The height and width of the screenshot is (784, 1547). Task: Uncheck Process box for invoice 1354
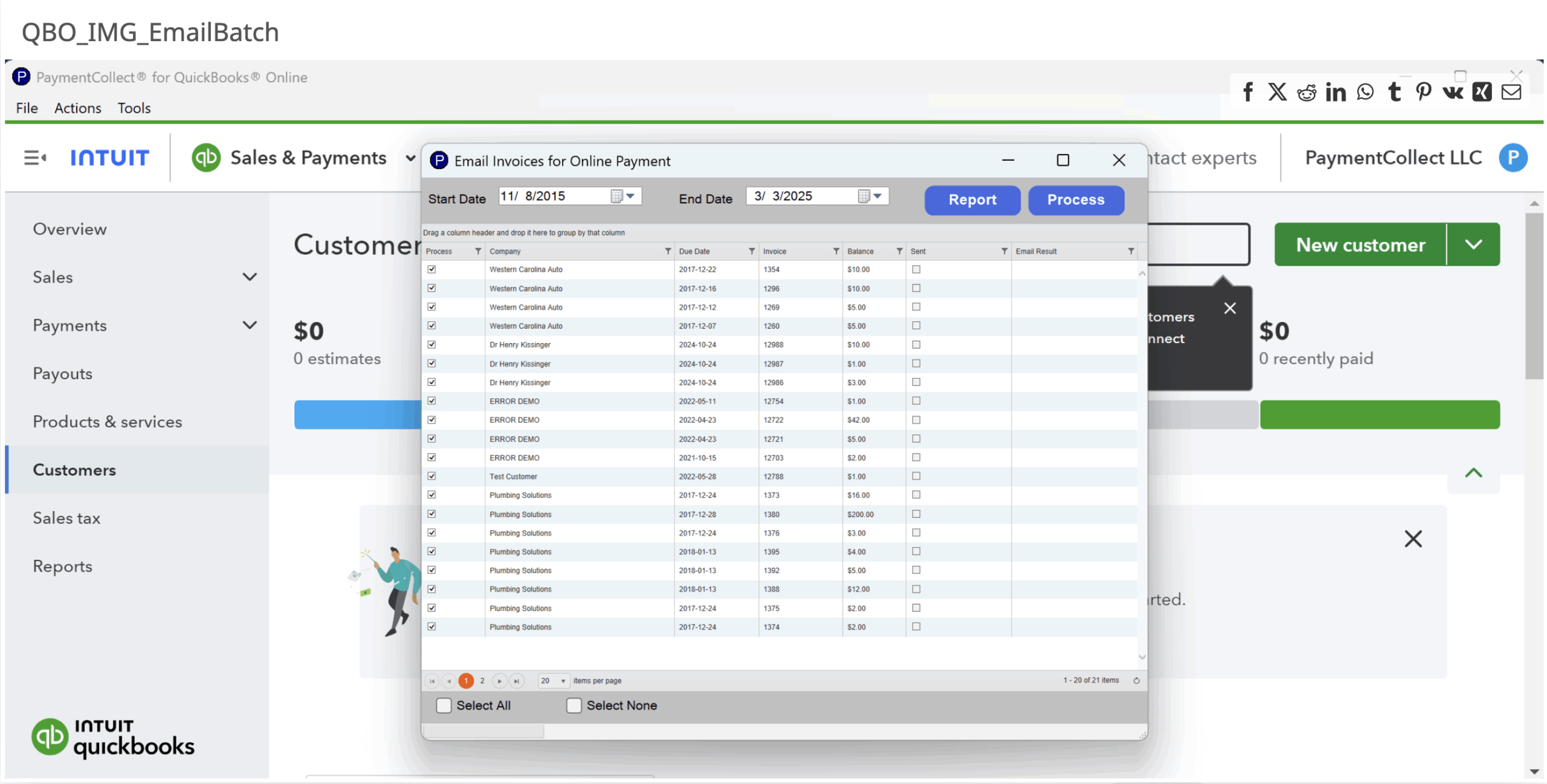[x=431, y=269]
